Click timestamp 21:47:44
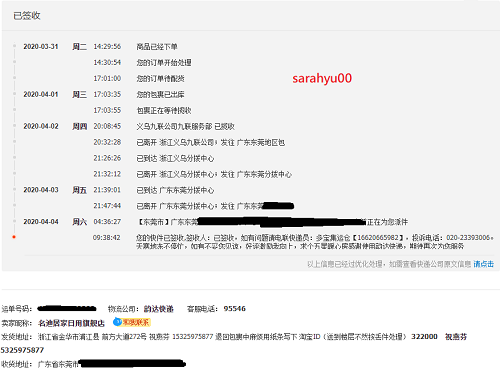Image resolution: width=500 pixels, height=372 pixels. [107, 206]
